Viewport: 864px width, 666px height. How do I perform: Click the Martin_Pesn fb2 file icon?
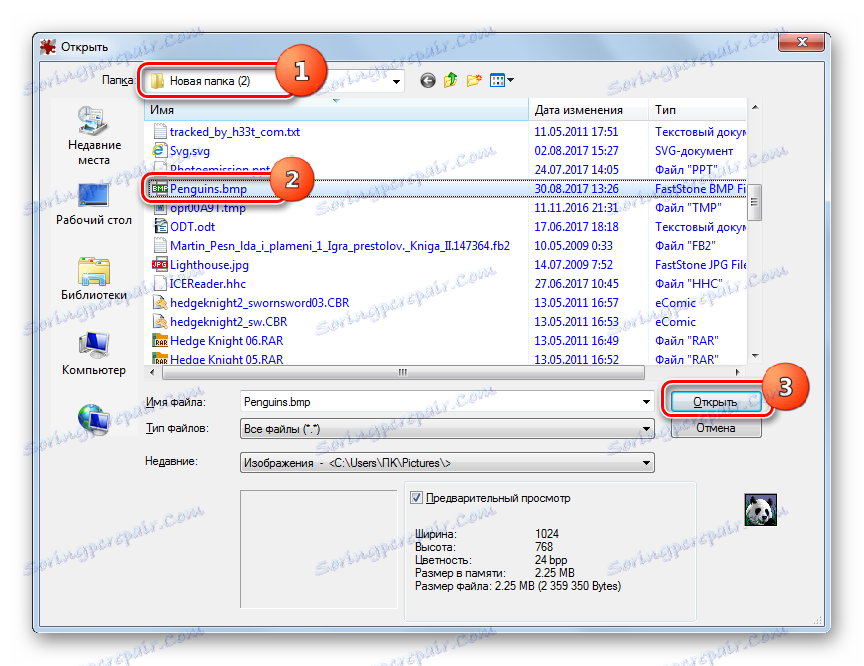(160, 245)
